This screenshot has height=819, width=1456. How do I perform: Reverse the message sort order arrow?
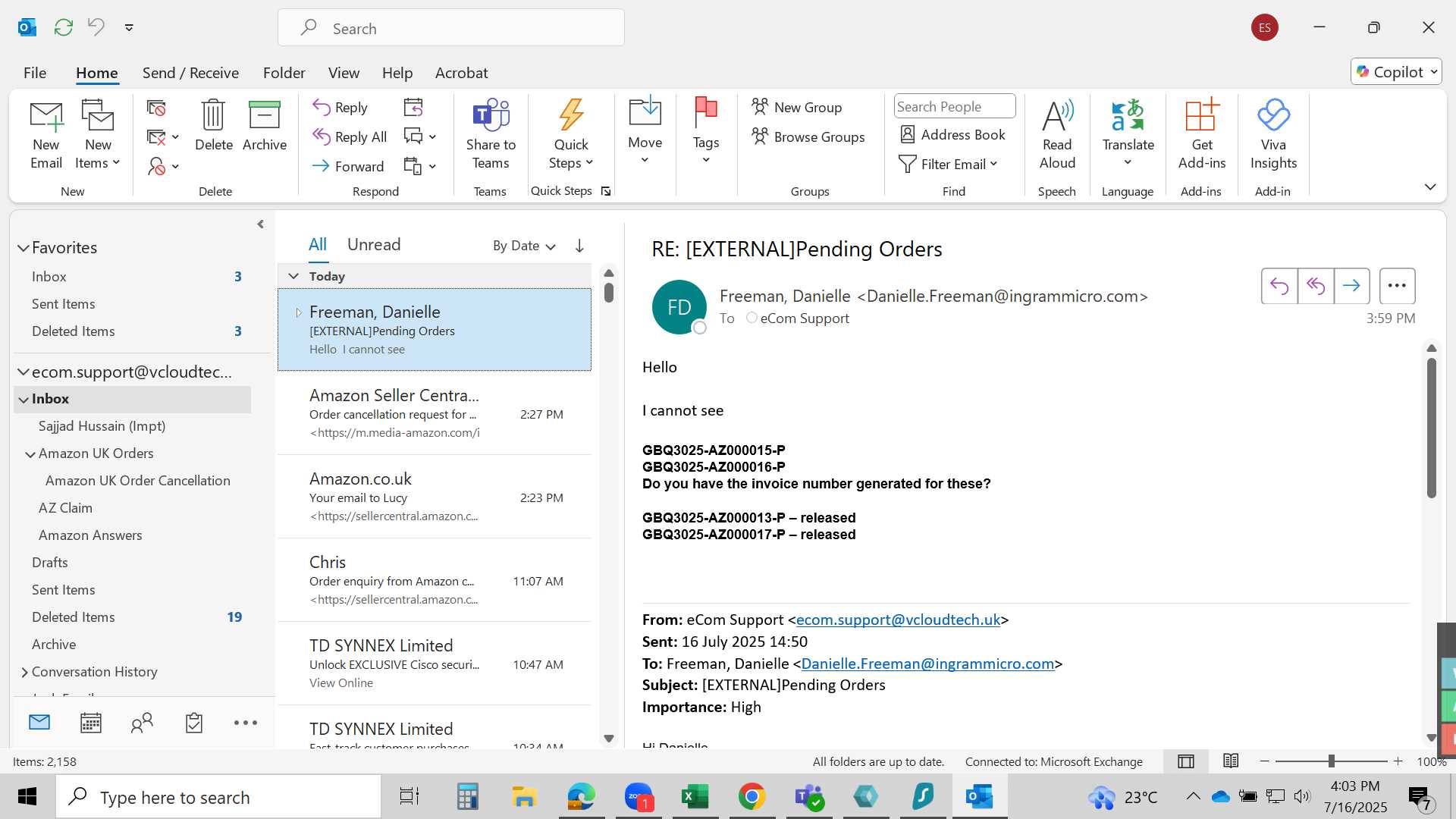coord(579,246)
